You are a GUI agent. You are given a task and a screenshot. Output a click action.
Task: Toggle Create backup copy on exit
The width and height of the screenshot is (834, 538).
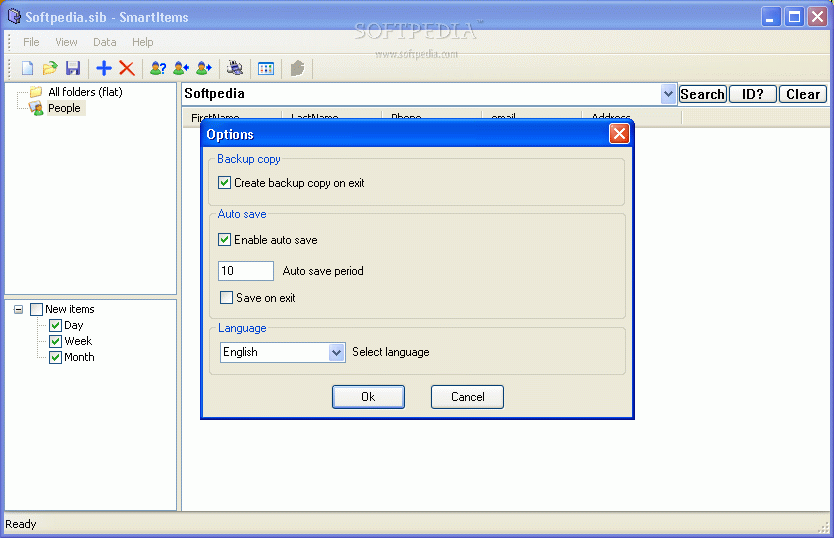point(224,183)
